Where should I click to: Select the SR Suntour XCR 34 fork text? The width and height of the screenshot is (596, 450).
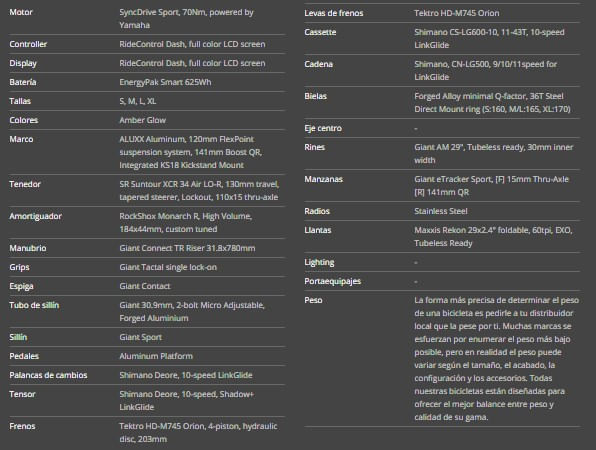[x=199, y=190]
